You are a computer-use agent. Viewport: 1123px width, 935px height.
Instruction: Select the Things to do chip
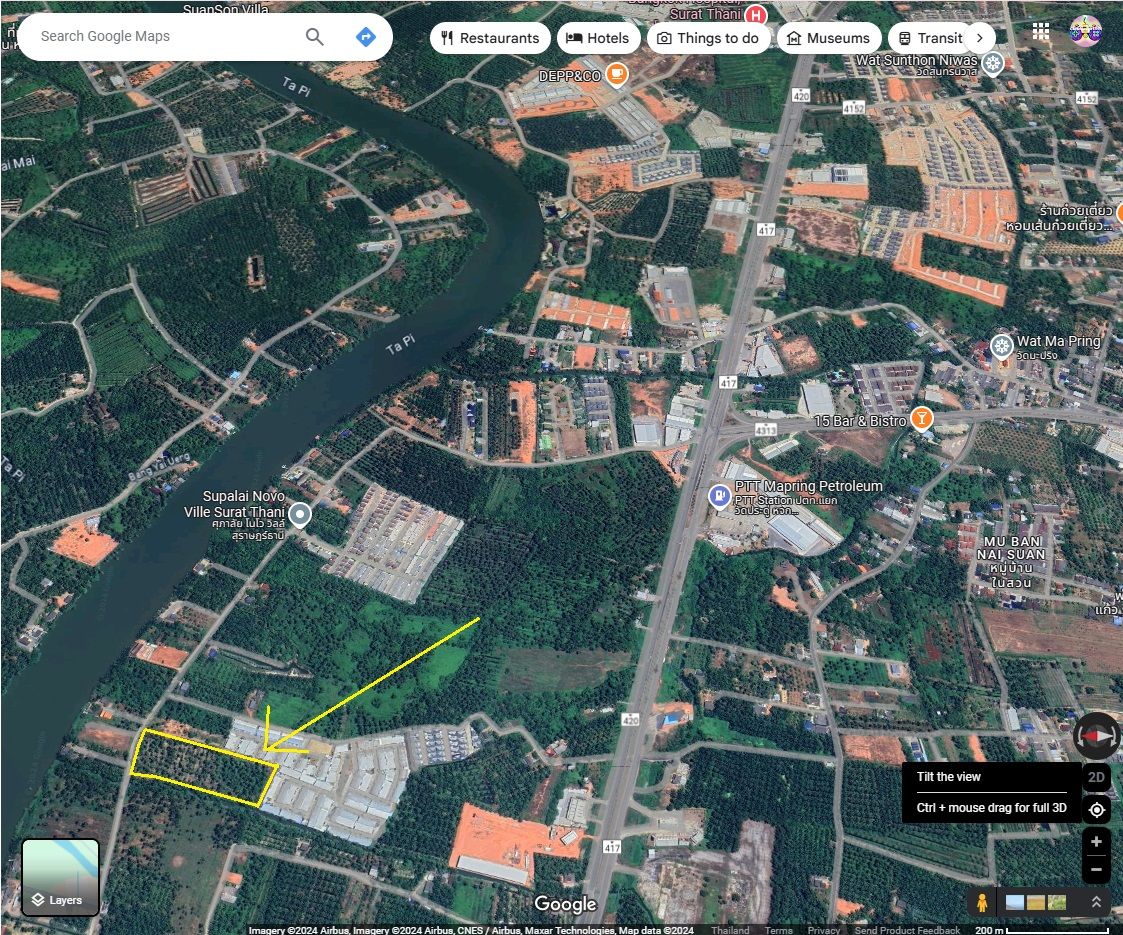pos(708,38)
